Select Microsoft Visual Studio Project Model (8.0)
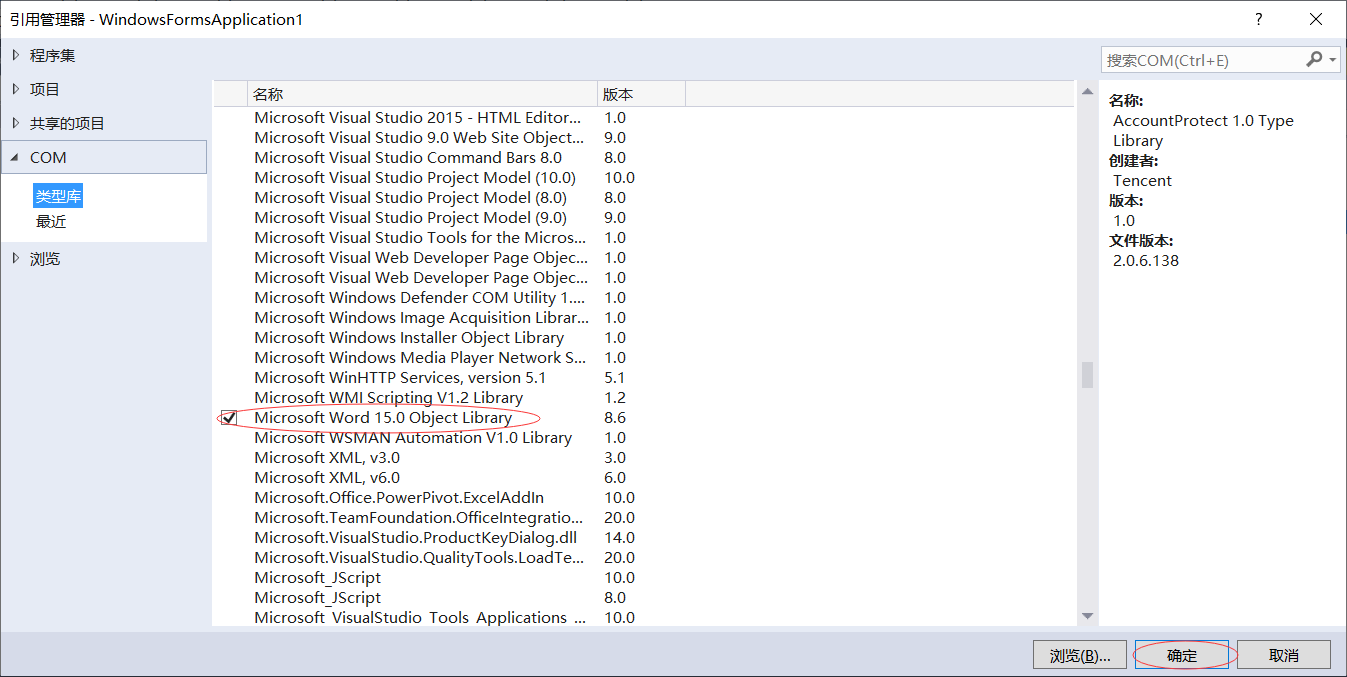This screenshot has height=677, width=1347. point(643,198)
